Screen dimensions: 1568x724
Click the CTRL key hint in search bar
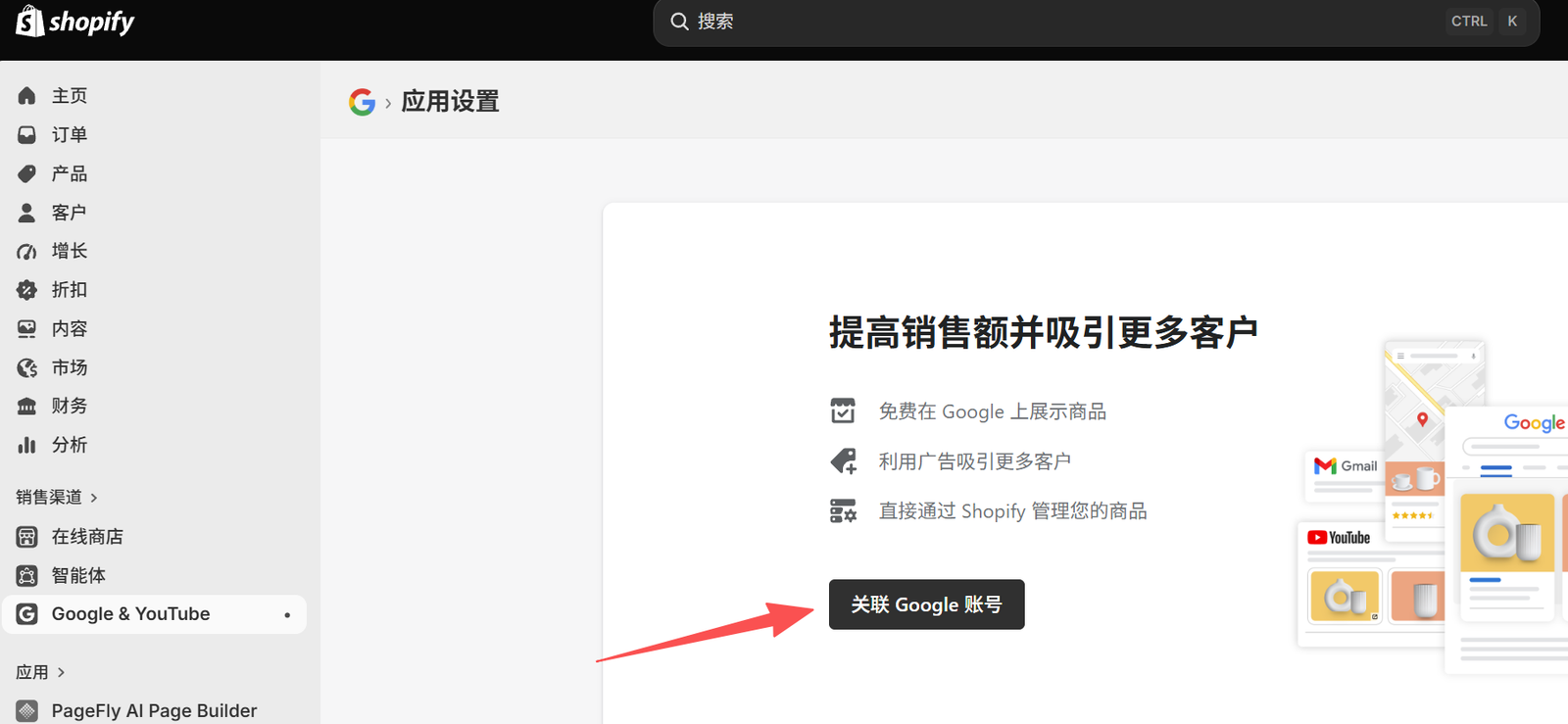(x=1468, y=22)
